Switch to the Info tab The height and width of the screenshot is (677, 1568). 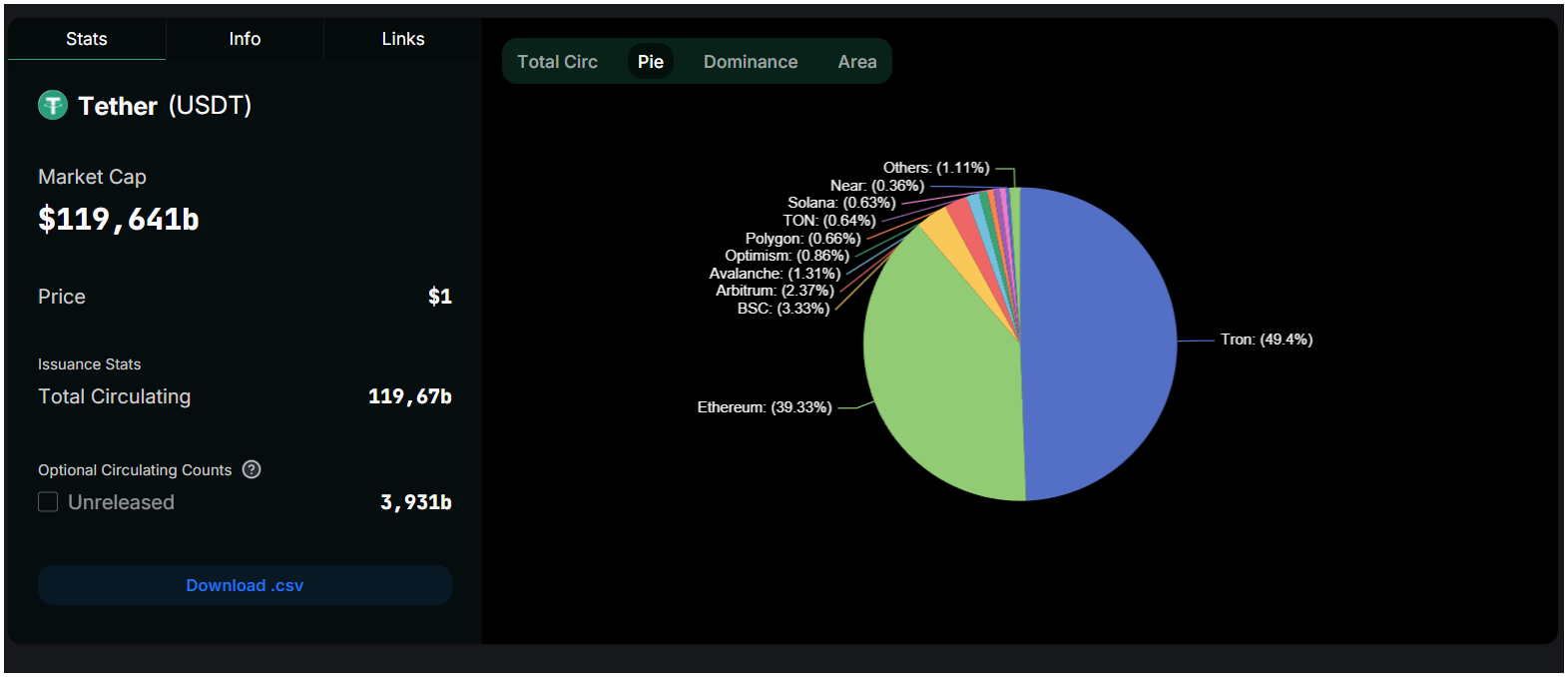(245, 39)
